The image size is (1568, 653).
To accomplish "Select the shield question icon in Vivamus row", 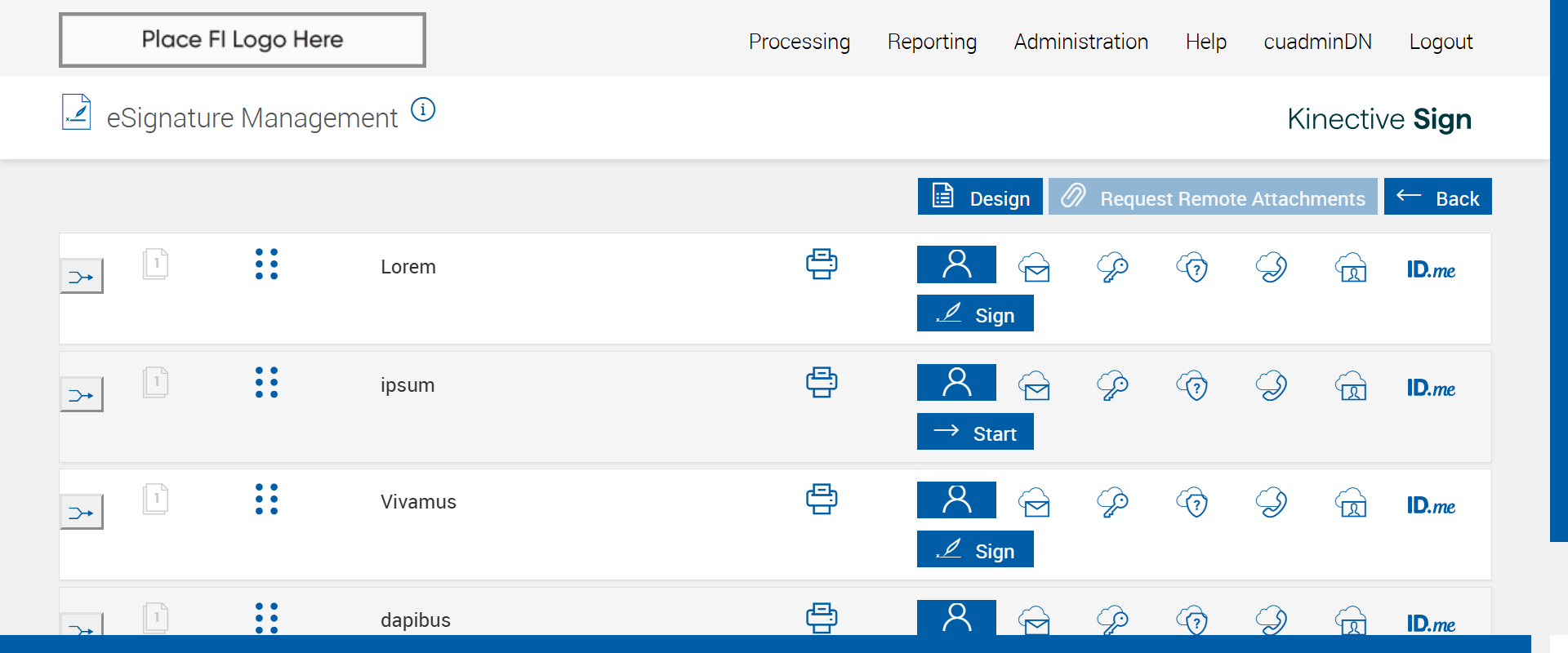I will tap(1192, 504).
